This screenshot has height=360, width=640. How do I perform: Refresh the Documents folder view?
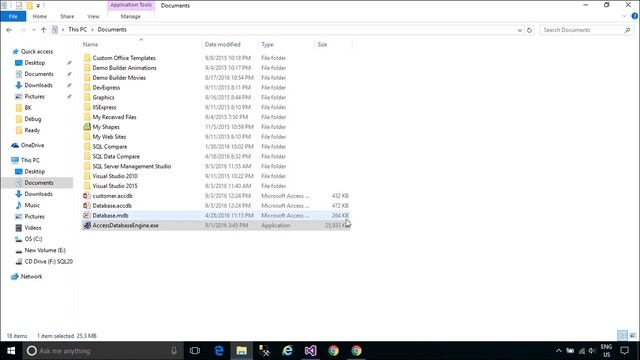(529, 30)
